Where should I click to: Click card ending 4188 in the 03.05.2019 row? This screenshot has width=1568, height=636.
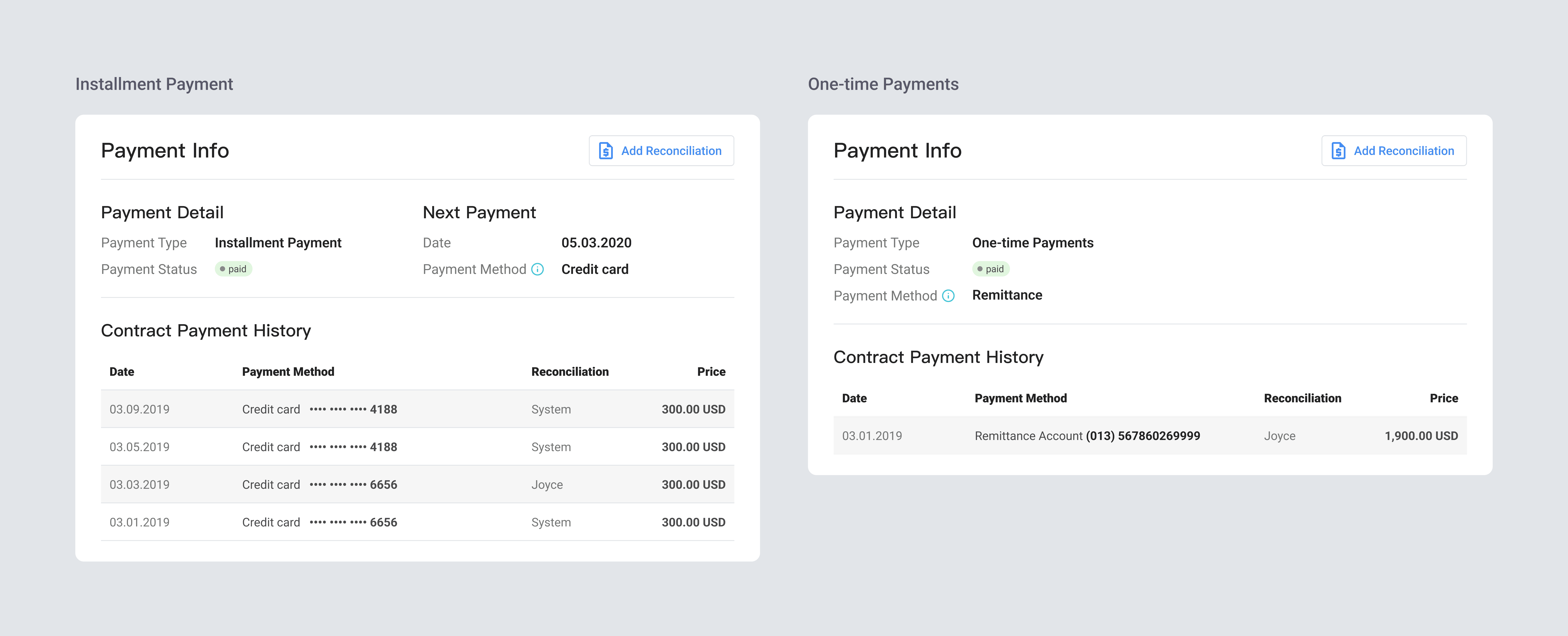pyautogui.click(x=319, y=447)
